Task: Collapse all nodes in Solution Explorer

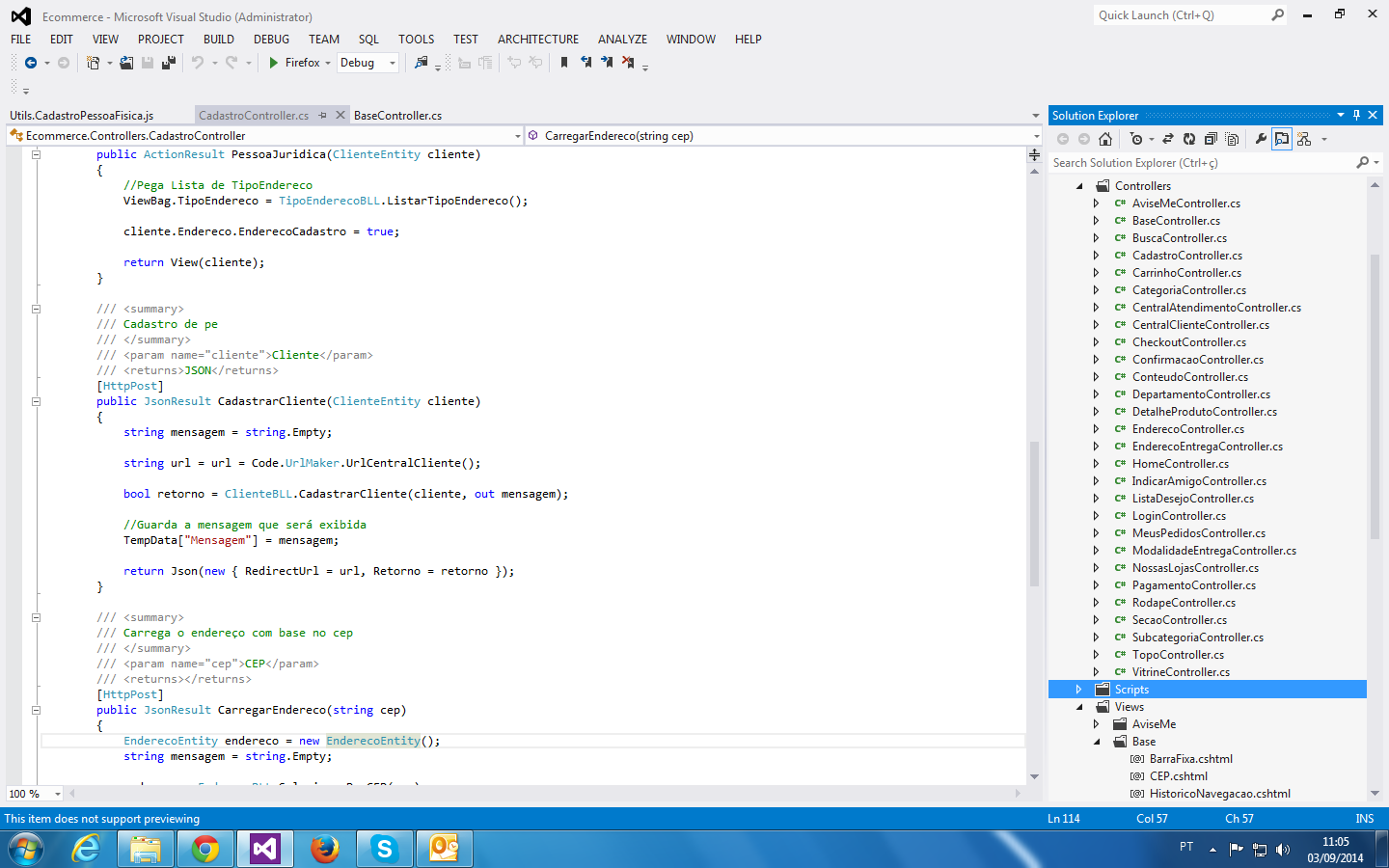Action: point(1211,139)
